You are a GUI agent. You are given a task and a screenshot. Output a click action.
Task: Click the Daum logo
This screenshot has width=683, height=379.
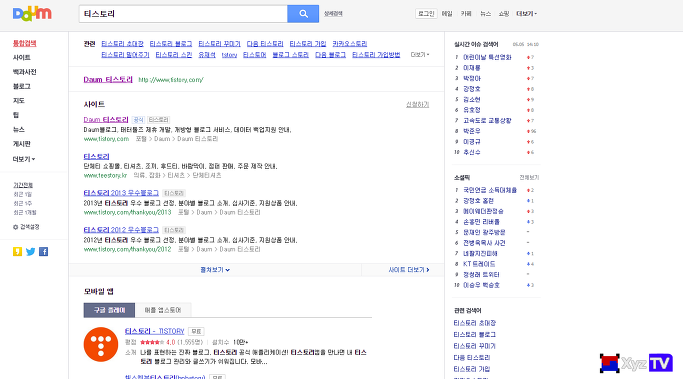[x=32, y=14]
